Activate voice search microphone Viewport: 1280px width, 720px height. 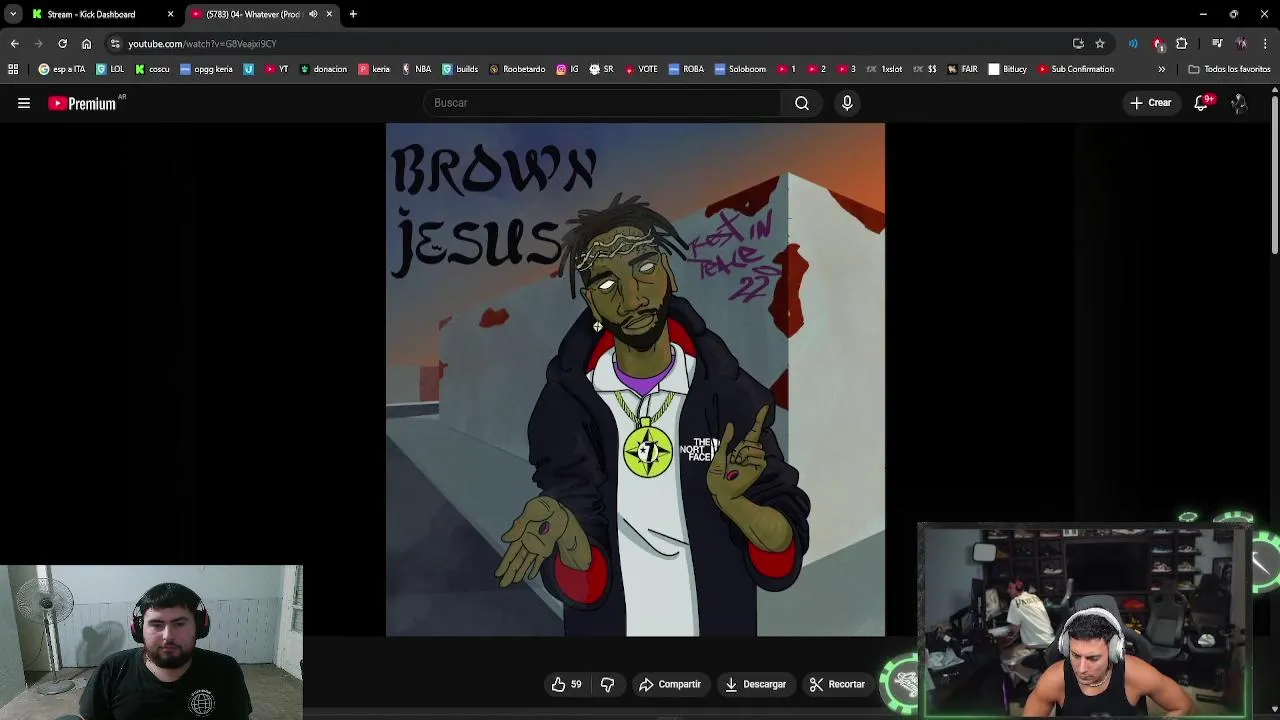click(847, 103)
